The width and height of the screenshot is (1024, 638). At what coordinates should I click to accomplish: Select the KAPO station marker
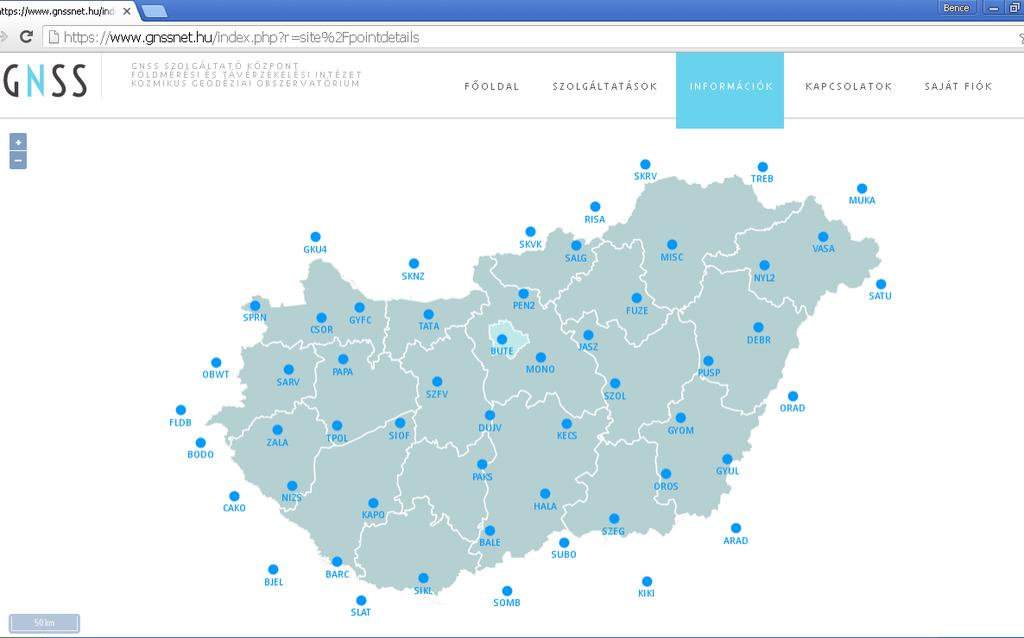tap(374, 503)
